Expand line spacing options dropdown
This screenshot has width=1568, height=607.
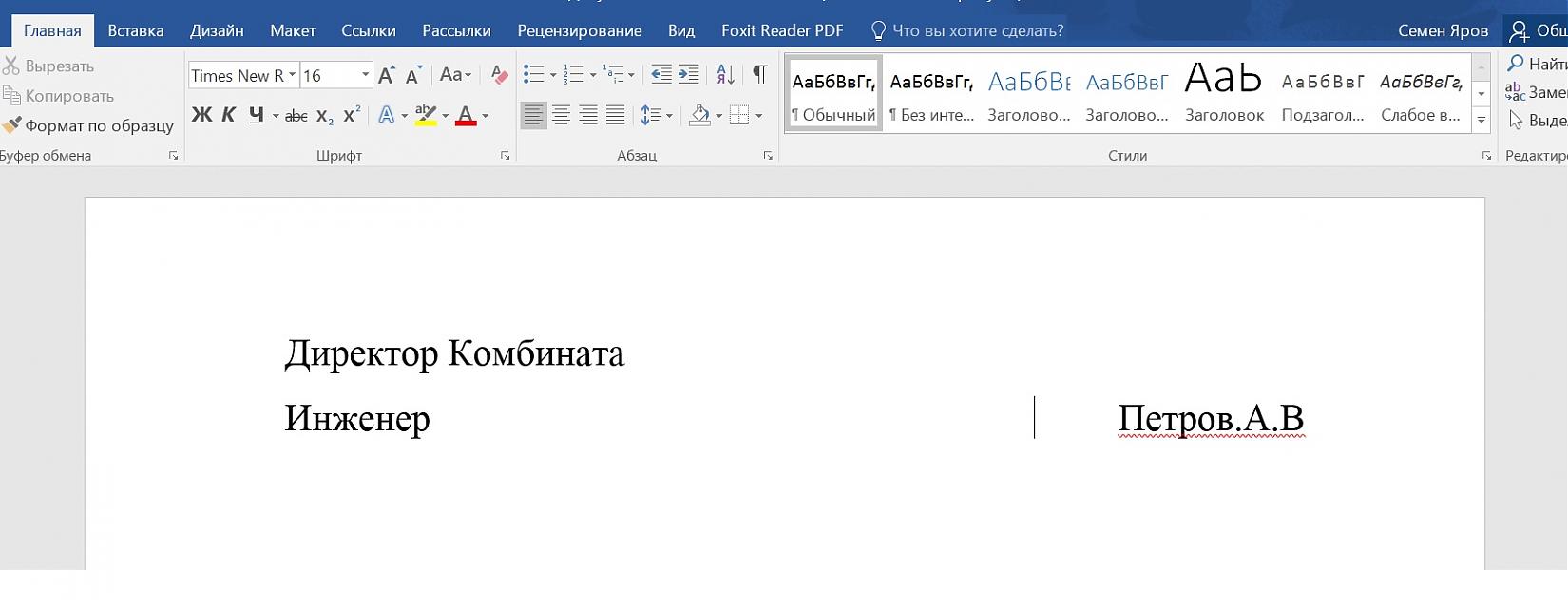[x=670, y=116]
